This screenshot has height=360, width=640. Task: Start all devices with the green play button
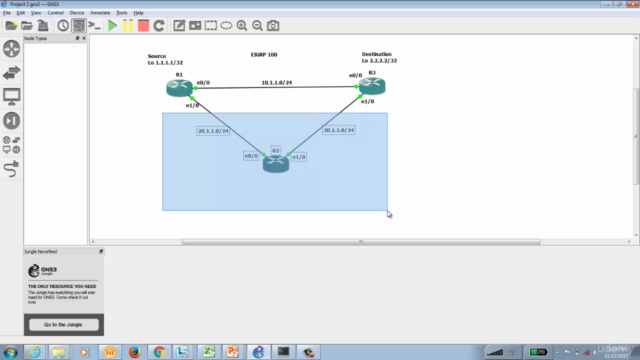coord(112,26)
